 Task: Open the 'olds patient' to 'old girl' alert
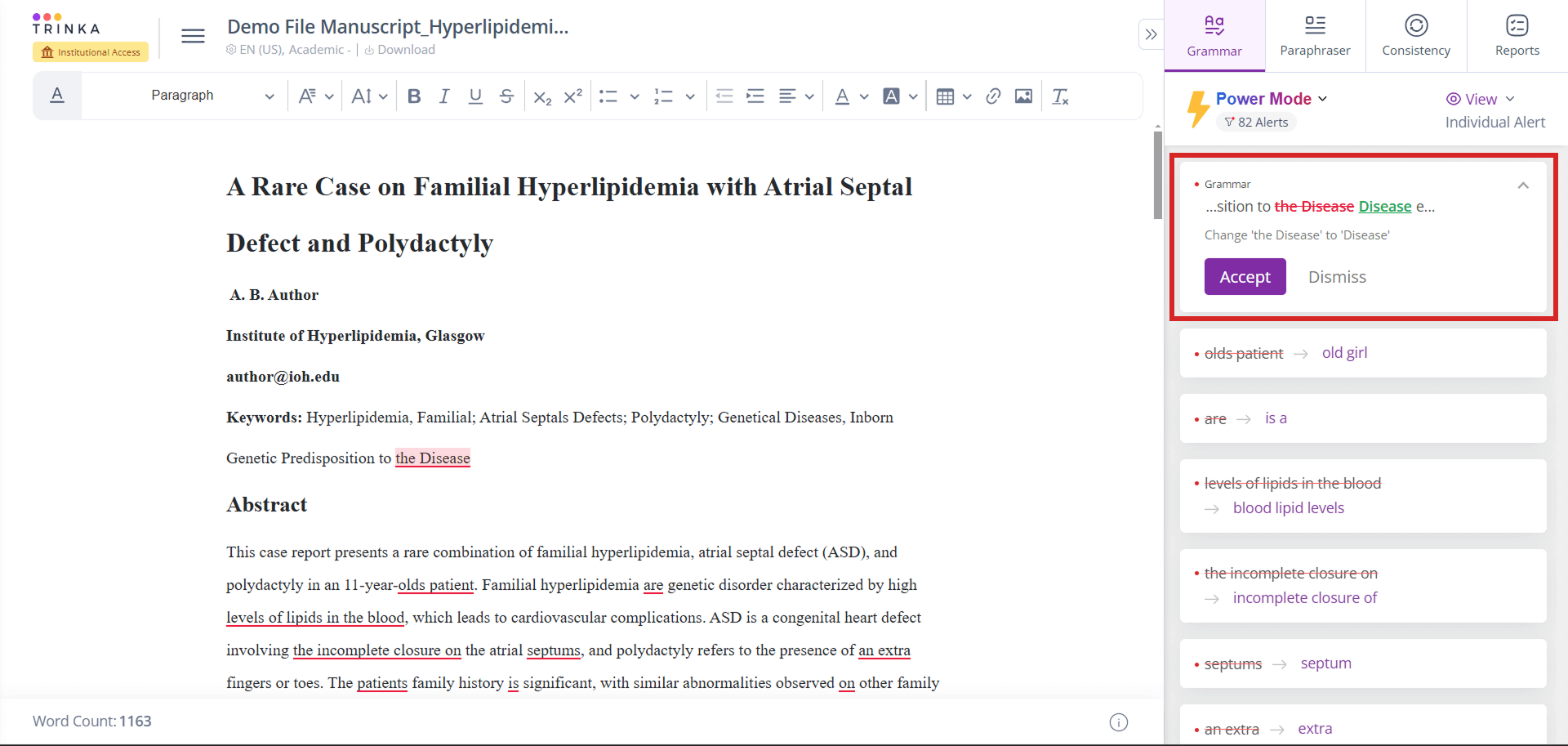[1363, 353]
